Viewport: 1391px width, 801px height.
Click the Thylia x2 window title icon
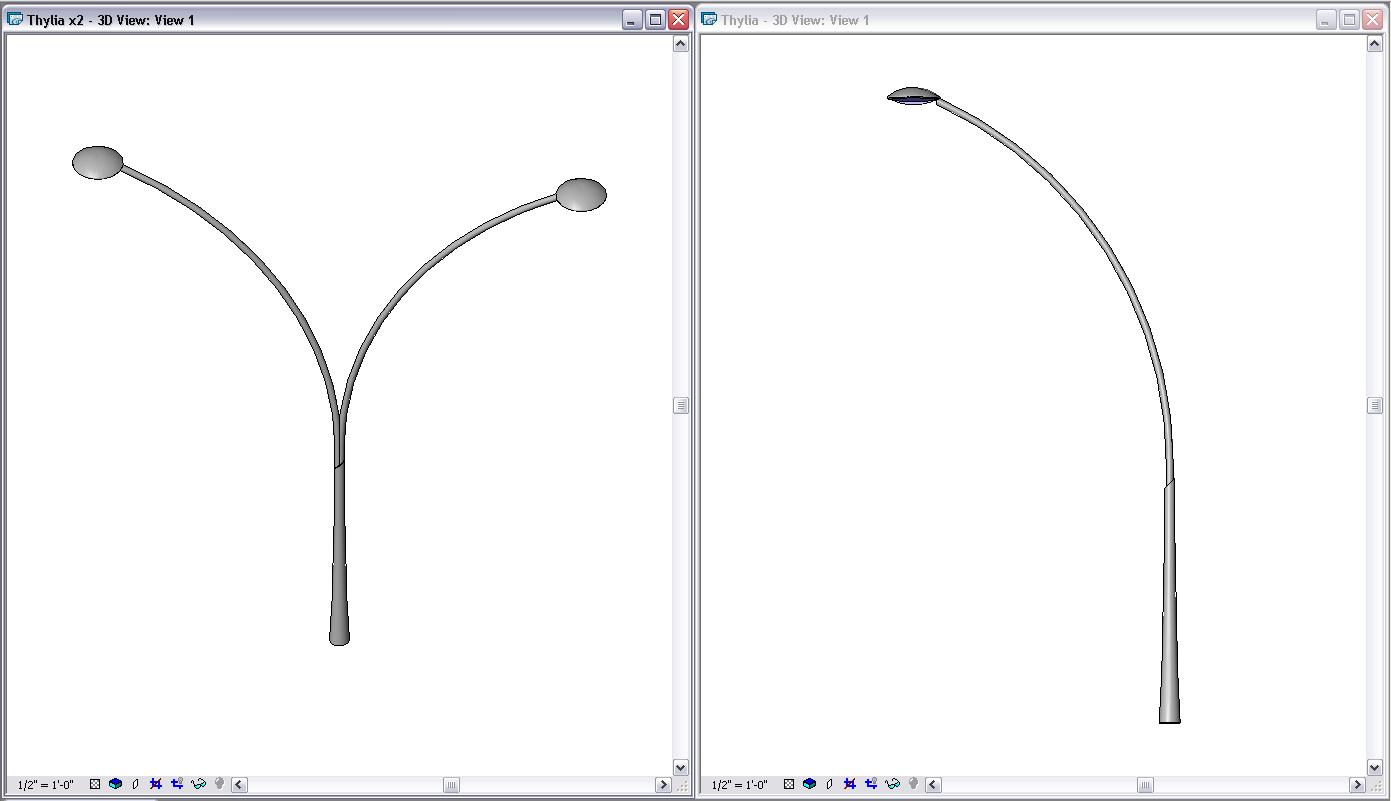15,19
